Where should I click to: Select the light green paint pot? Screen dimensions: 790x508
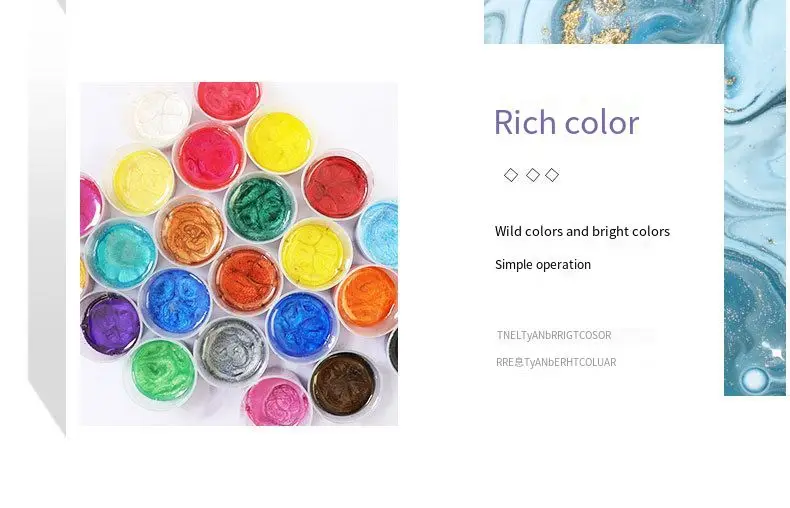click(x=162, y=370)
